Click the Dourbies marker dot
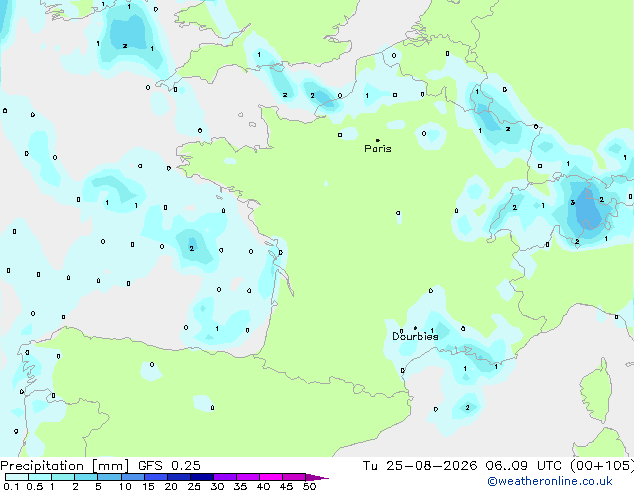 (x=415, y=328)
